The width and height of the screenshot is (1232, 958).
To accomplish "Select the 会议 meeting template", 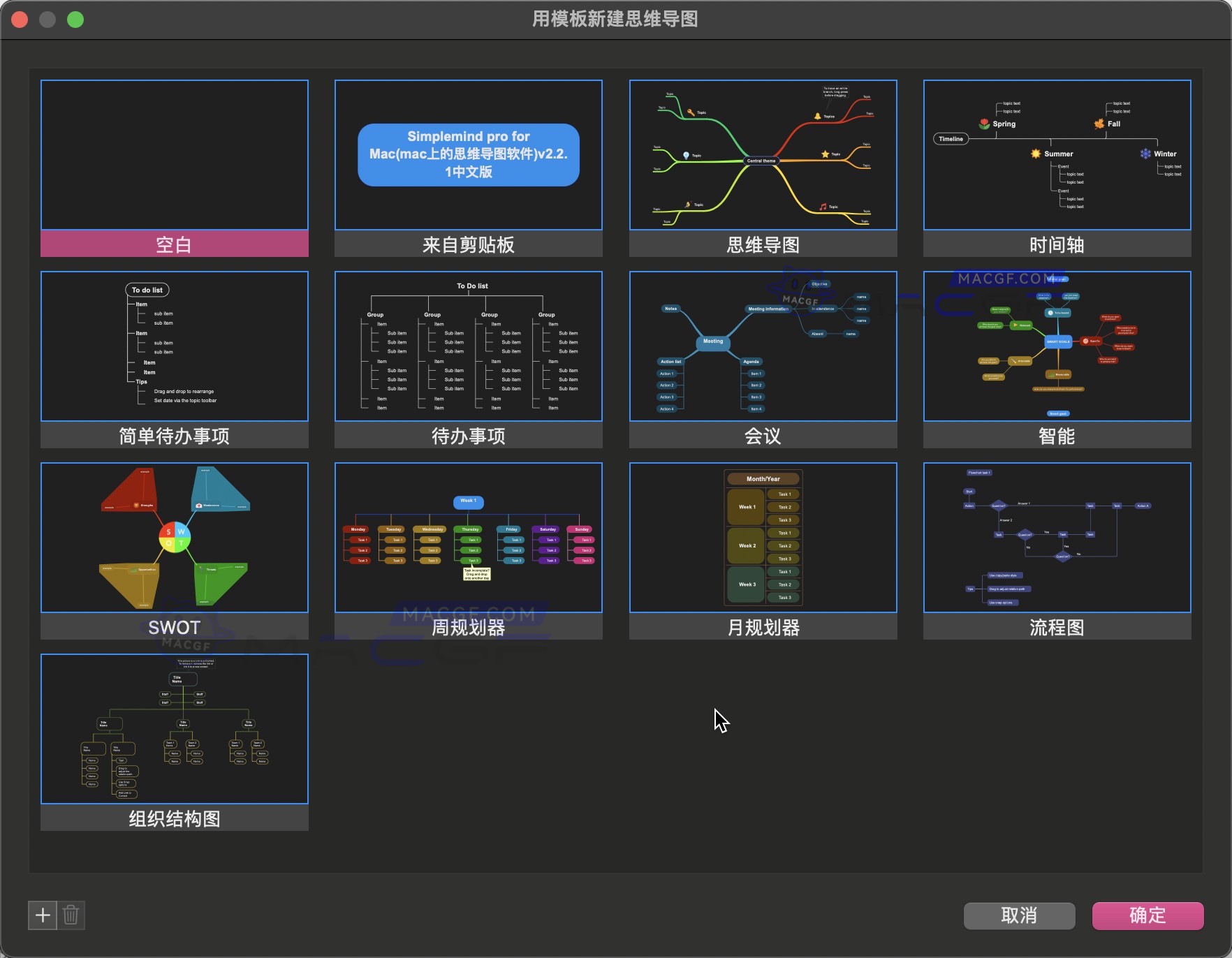I will pos(762,346).
